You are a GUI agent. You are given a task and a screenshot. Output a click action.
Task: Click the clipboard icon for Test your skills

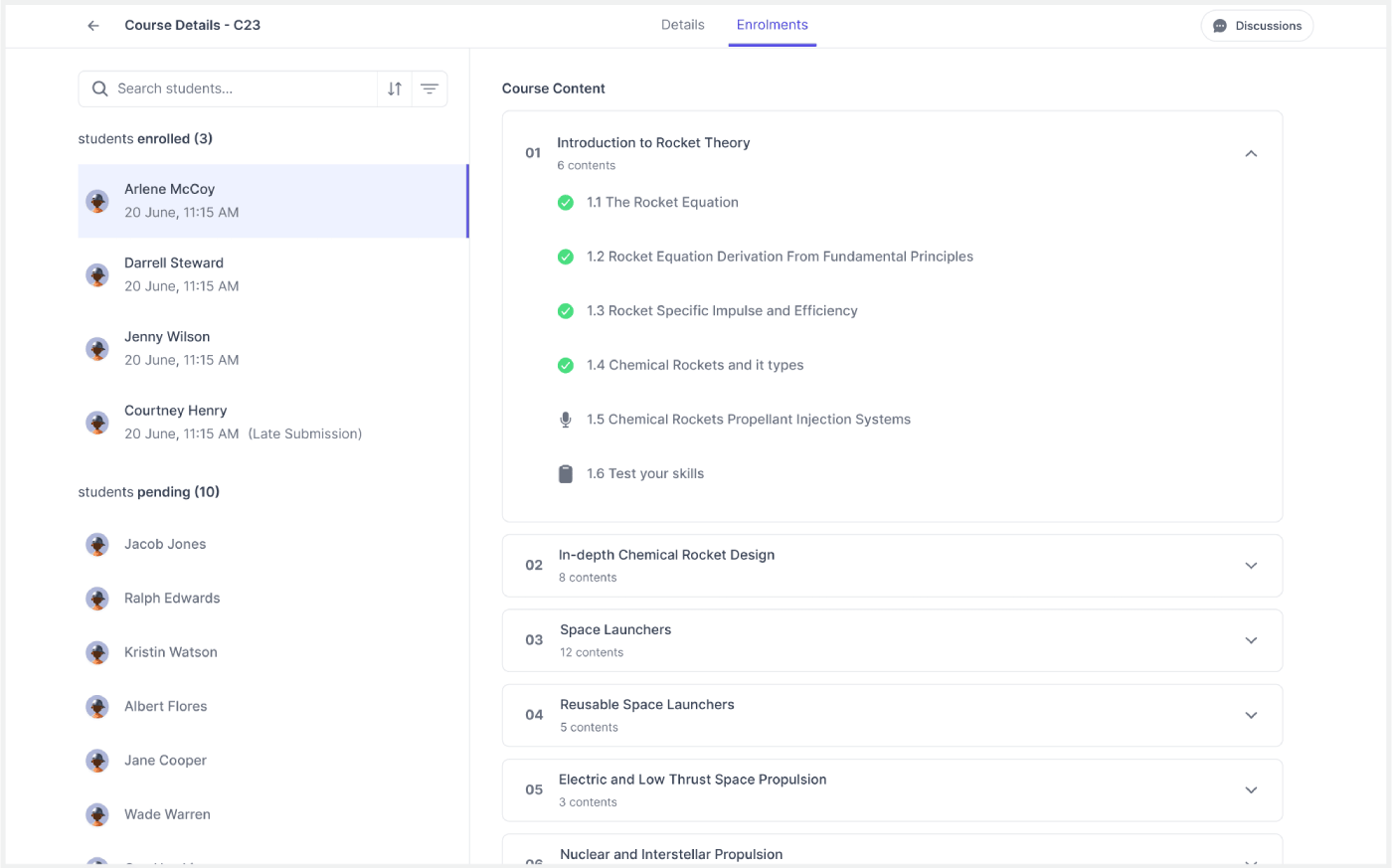coord(566,474)
